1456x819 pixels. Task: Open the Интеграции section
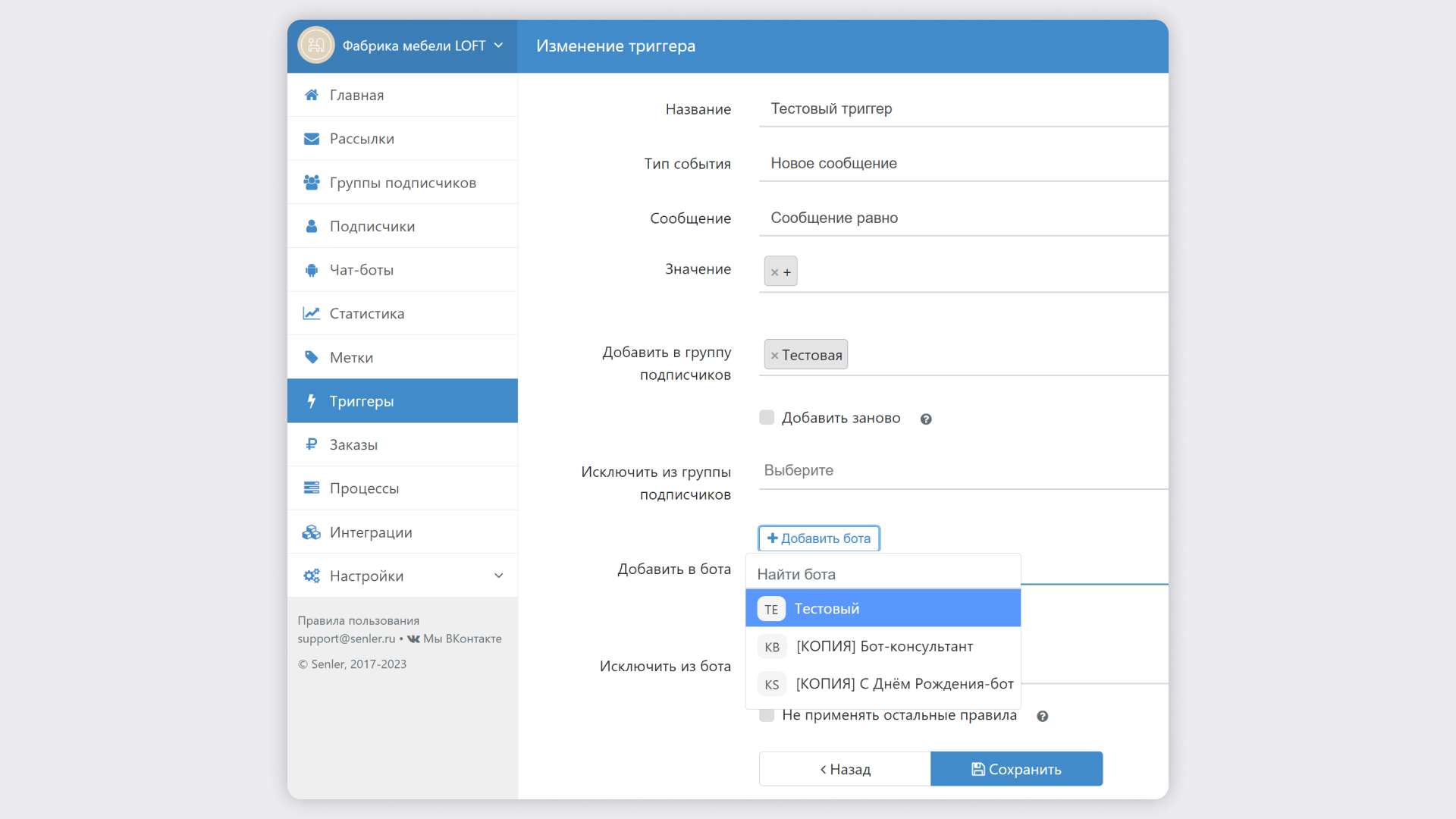tap(403, 532)
